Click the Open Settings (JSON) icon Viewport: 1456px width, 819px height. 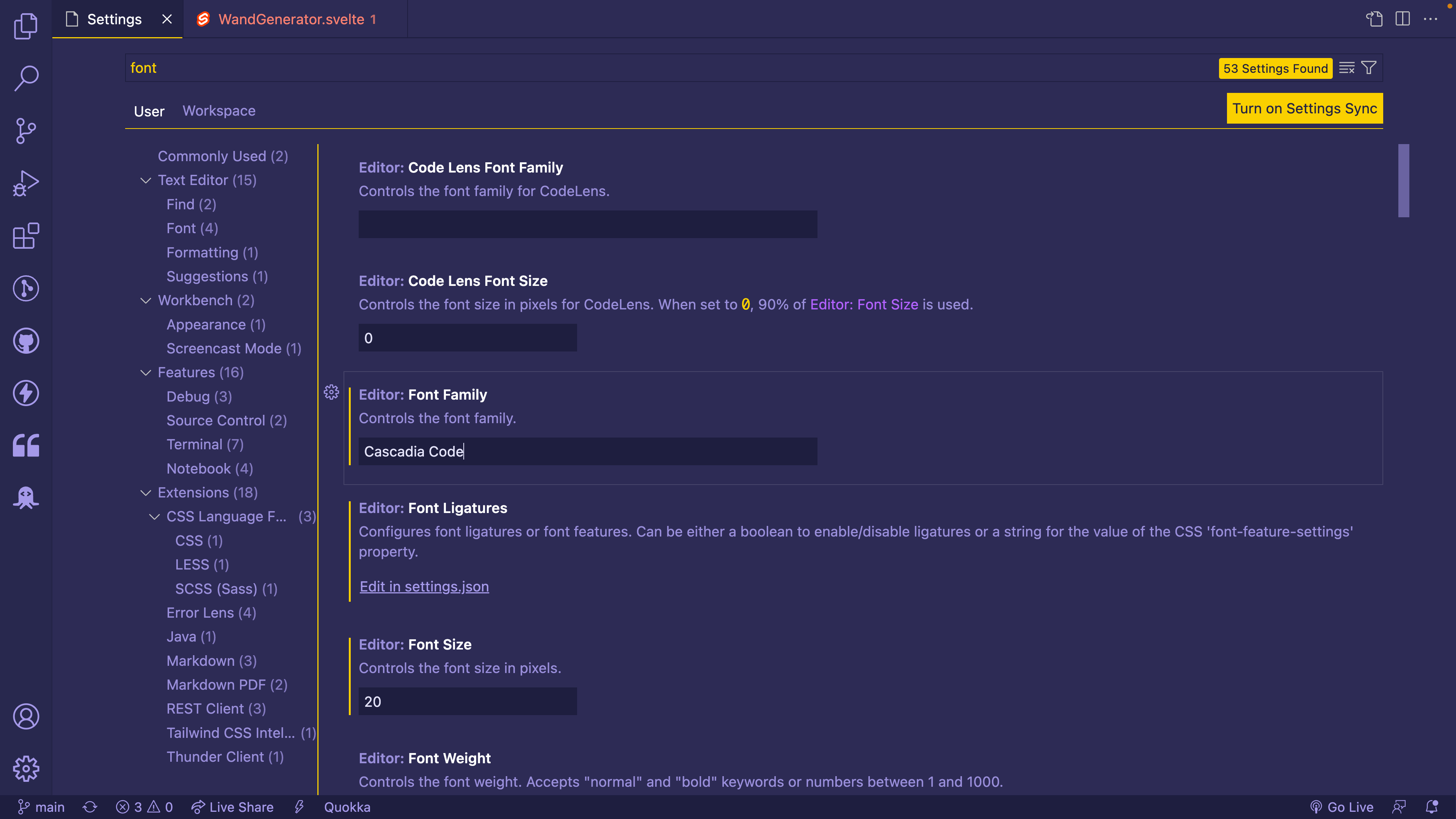(1374, 19)
